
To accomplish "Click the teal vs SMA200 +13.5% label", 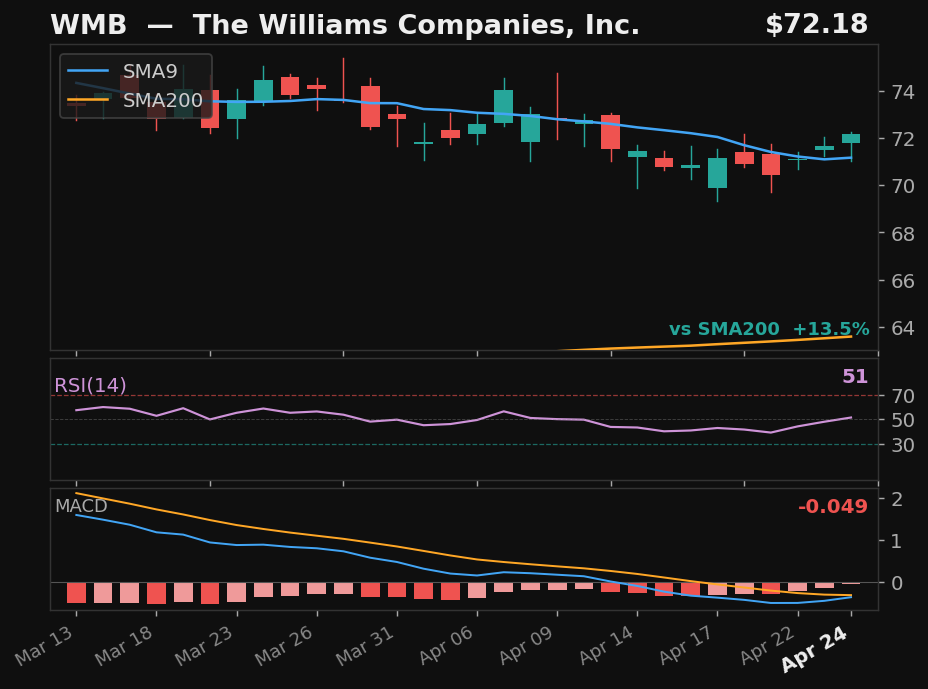I will coord(771,328).
